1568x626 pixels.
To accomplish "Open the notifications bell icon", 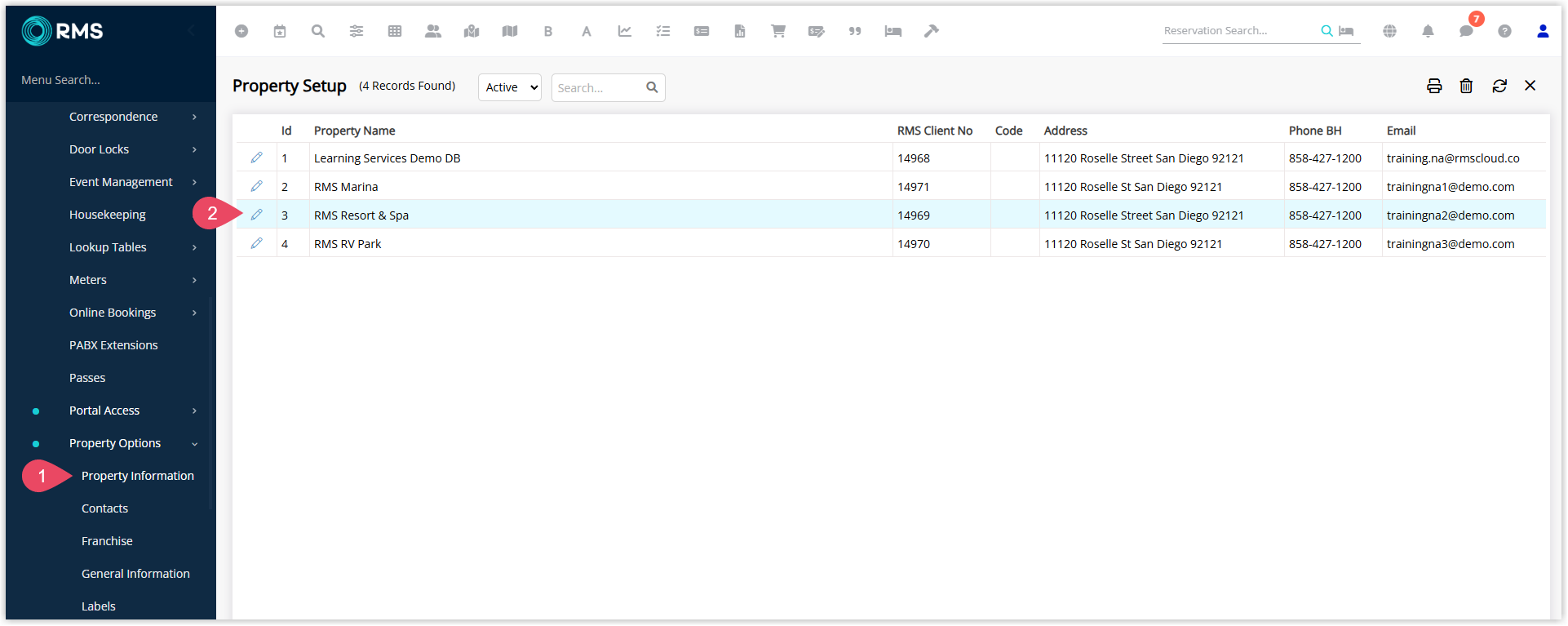I will pos(1427,31).
